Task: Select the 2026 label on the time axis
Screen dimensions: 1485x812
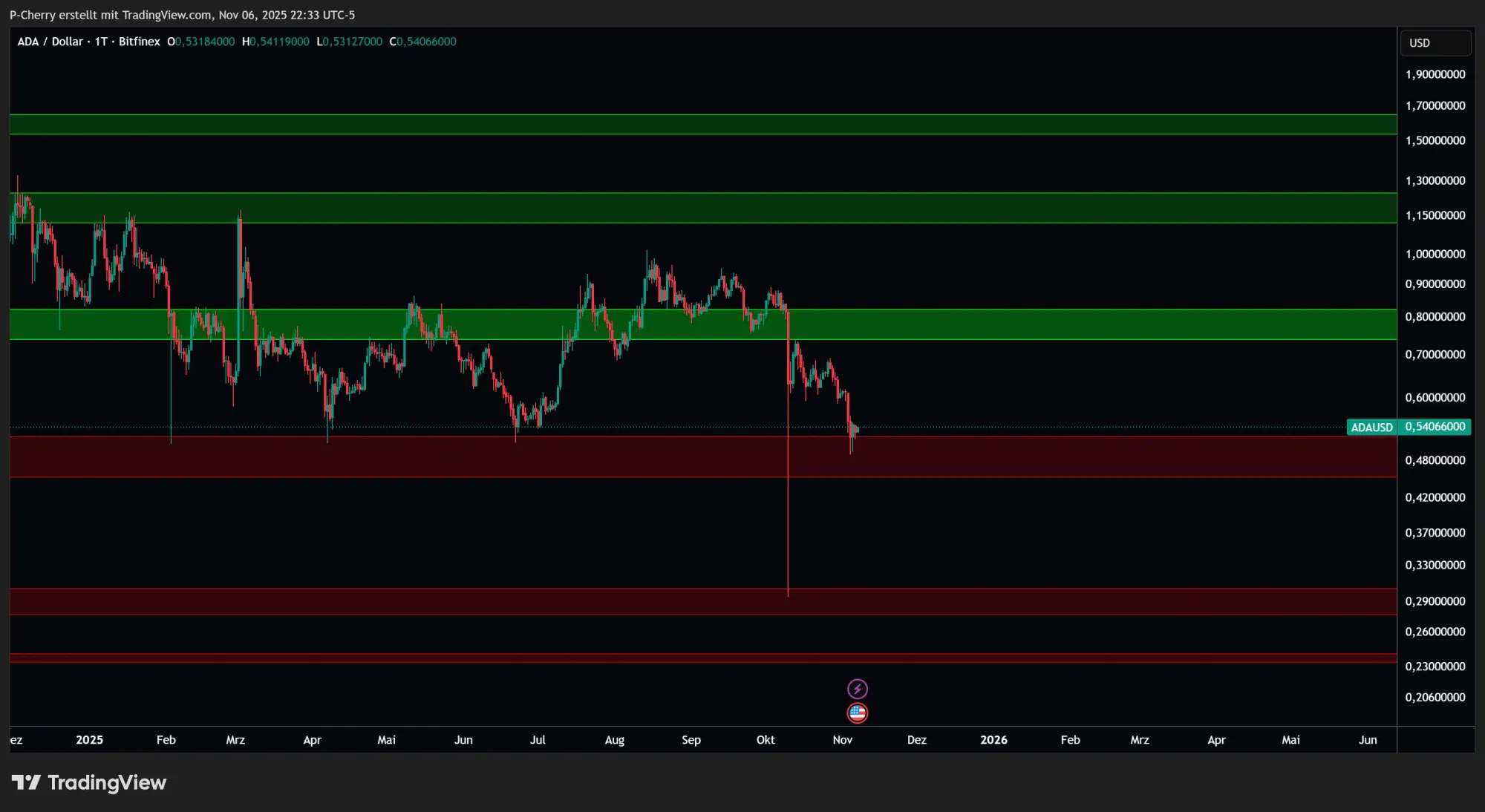Action: [x=994, y=740]
